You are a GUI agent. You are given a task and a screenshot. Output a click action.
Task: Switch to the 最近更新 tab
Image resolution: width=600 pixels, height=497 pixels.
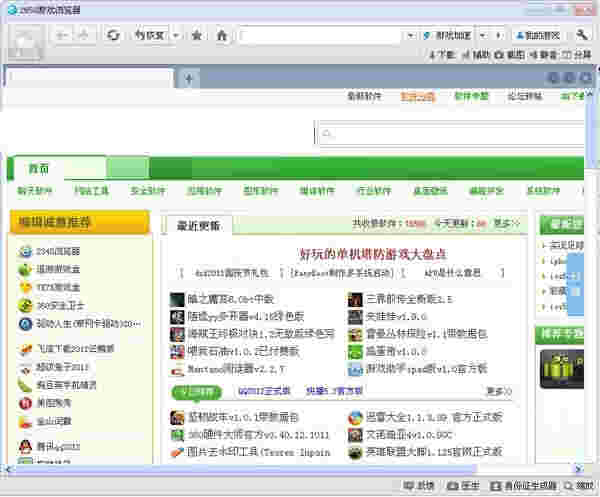pyautogui.click(x=199, y=226)
